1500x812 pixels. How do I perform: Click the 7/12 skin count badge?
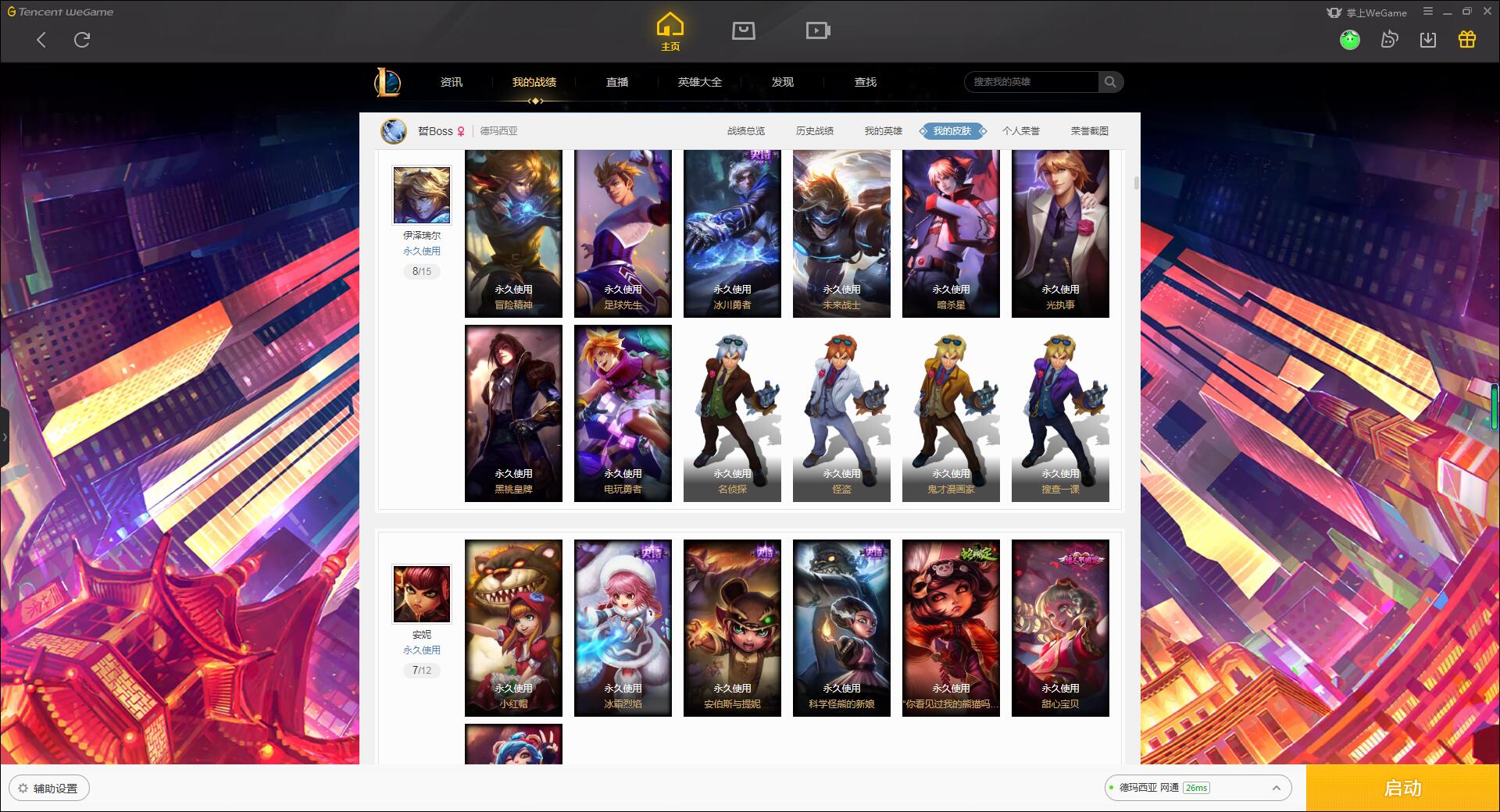[422, 671]
